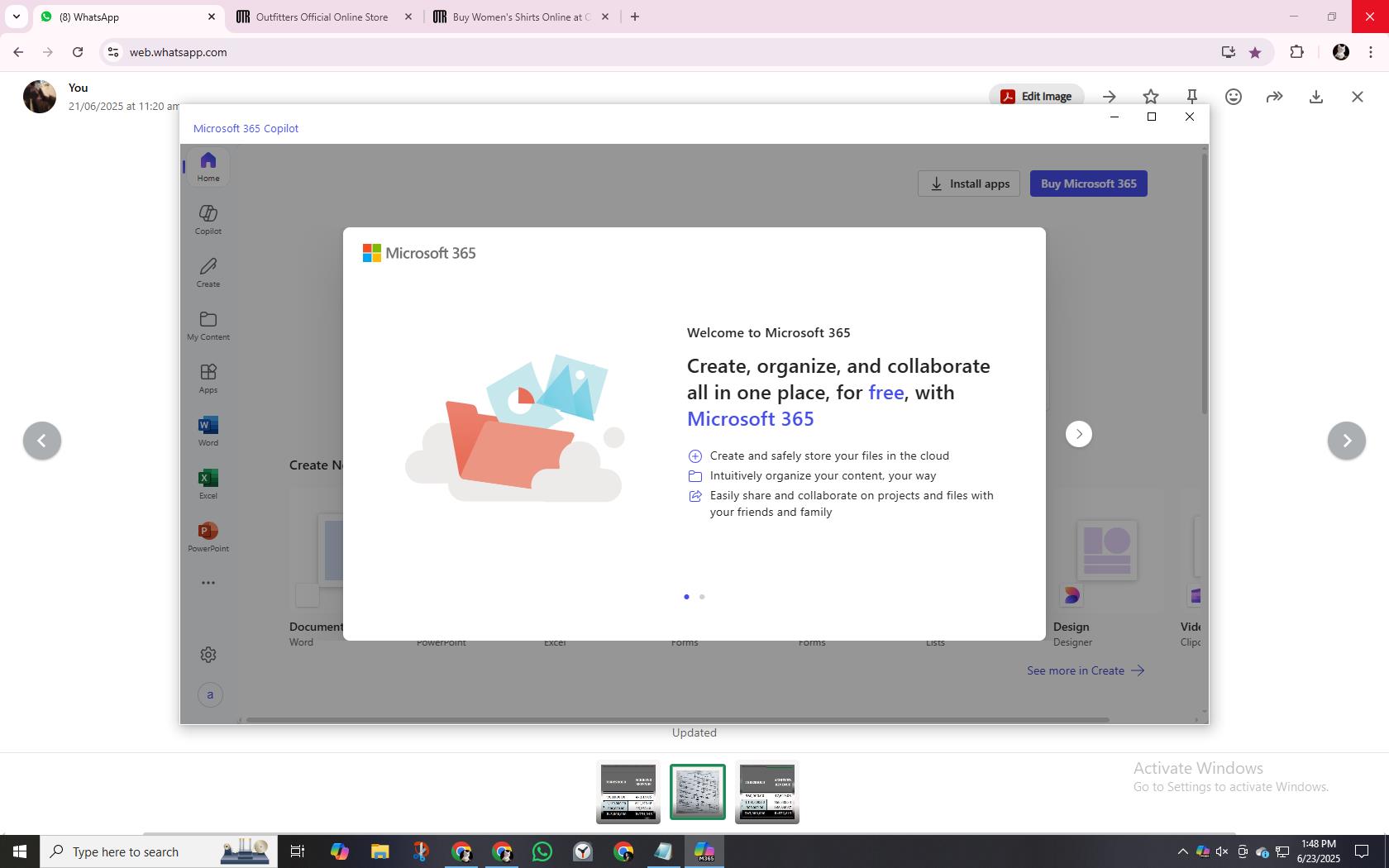Screen dimensions: 1389x868
Task: Download the image
Action: pos(1316,97)
